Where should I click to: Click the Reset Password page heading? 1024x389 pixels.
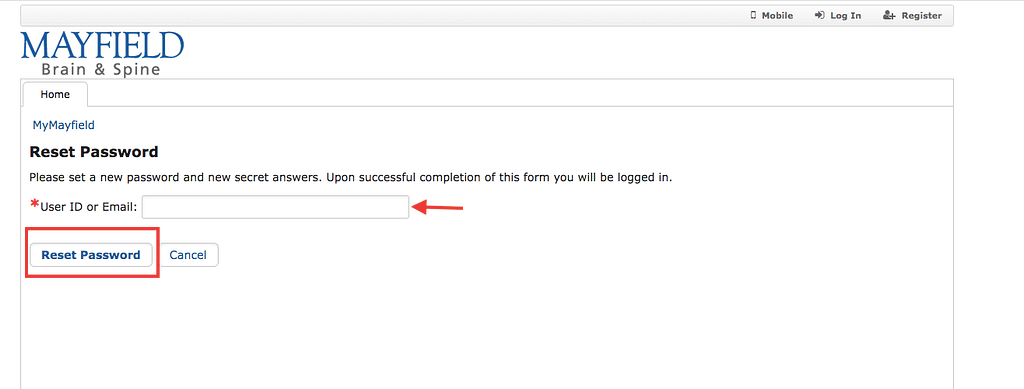coord(94,152)
